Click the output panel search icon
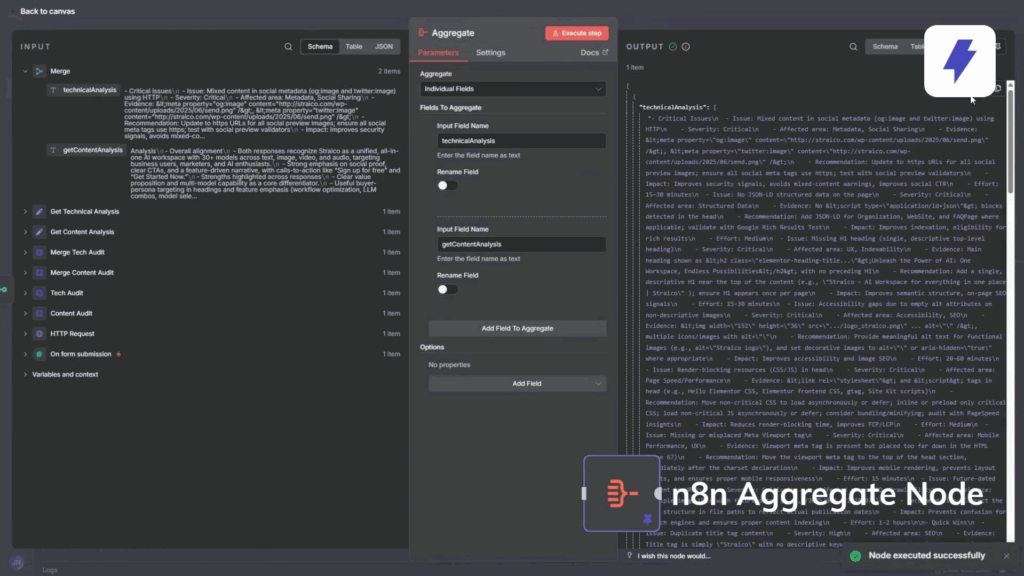1024x576 pixels. [x=853, y=46]
